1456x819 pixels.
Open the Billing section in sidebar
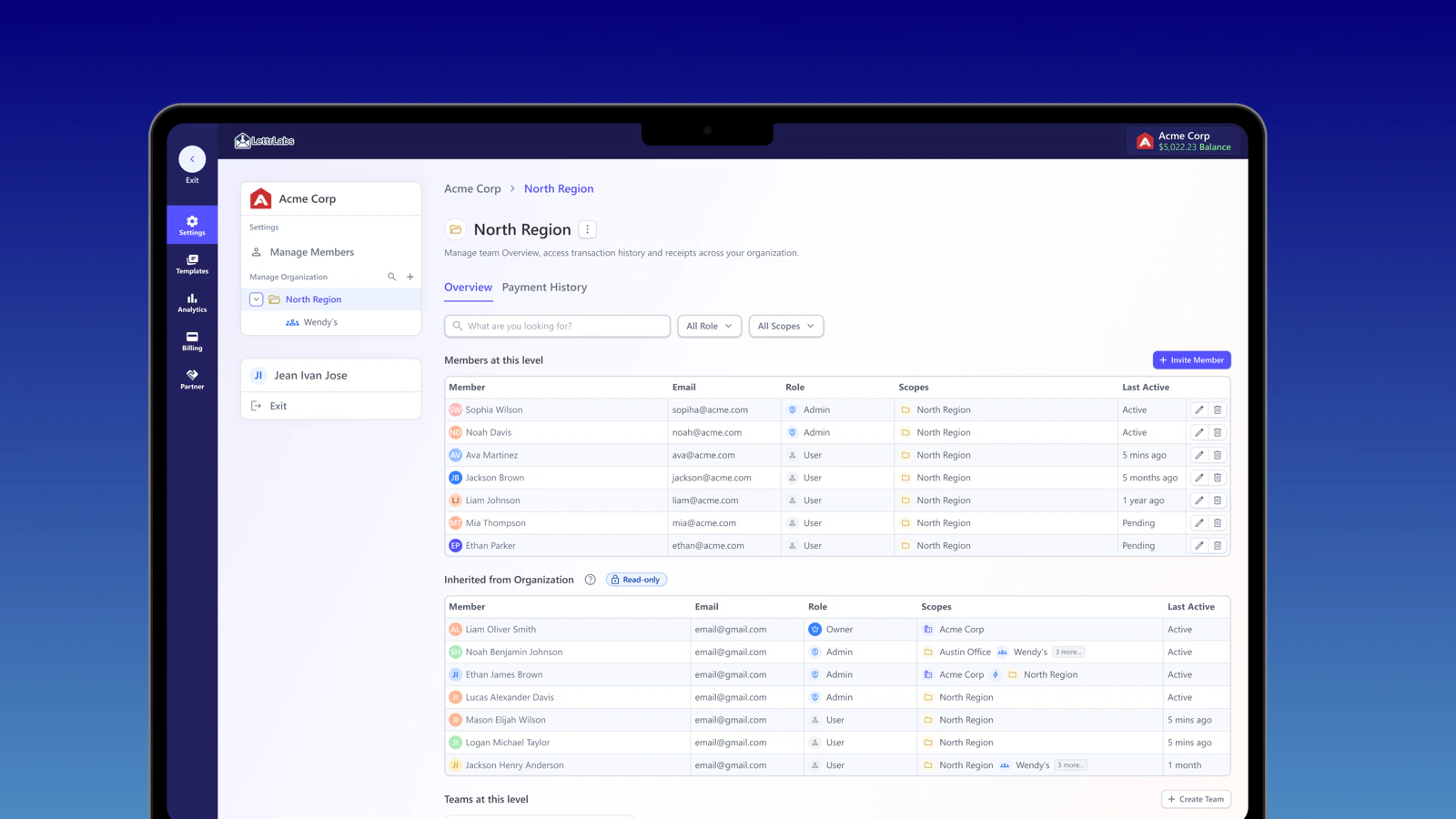(x=192, y=340)
